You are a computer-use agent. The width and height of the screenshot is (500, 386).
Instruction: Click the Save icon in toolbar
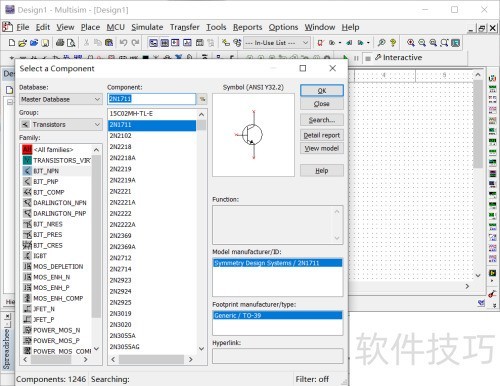45,43
